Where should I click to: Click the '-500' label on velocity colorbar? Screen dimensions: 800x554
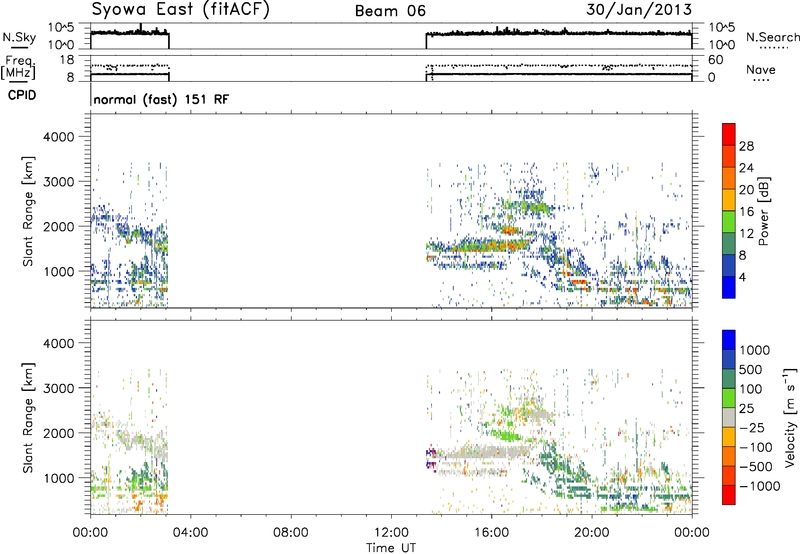pyautogui.click(x=756, y=467)
